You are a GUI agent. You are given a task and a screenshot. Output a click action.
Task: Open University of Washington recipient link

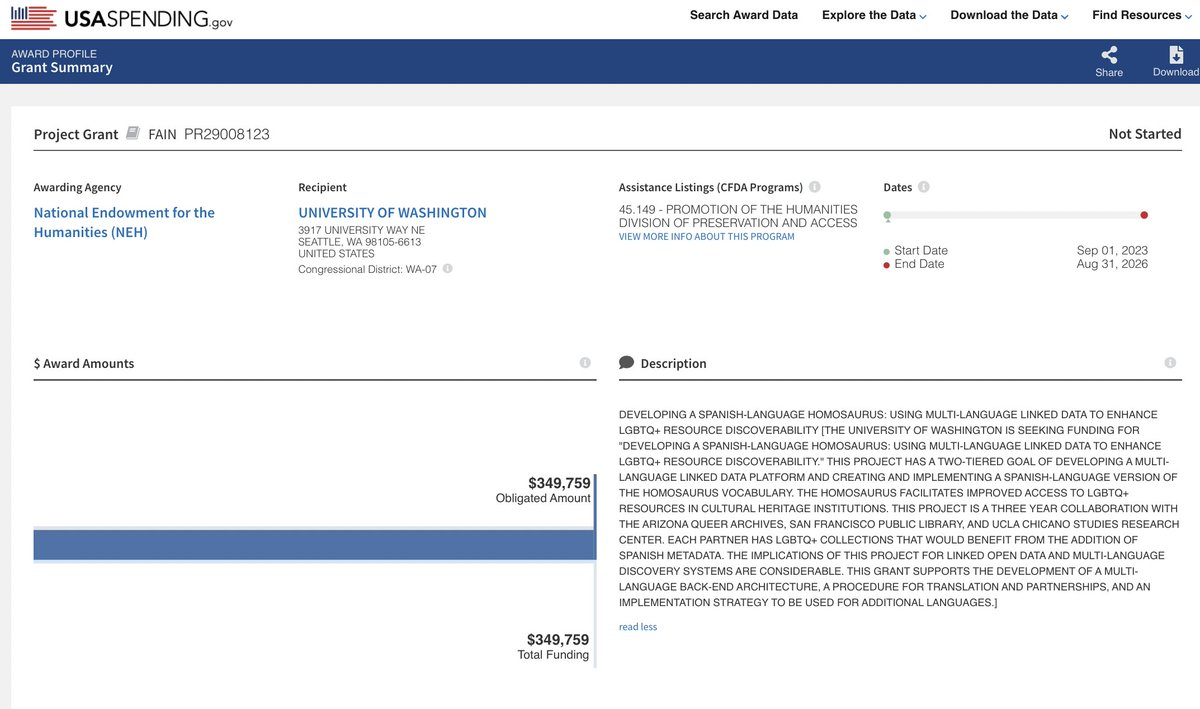tap(392, 213)
